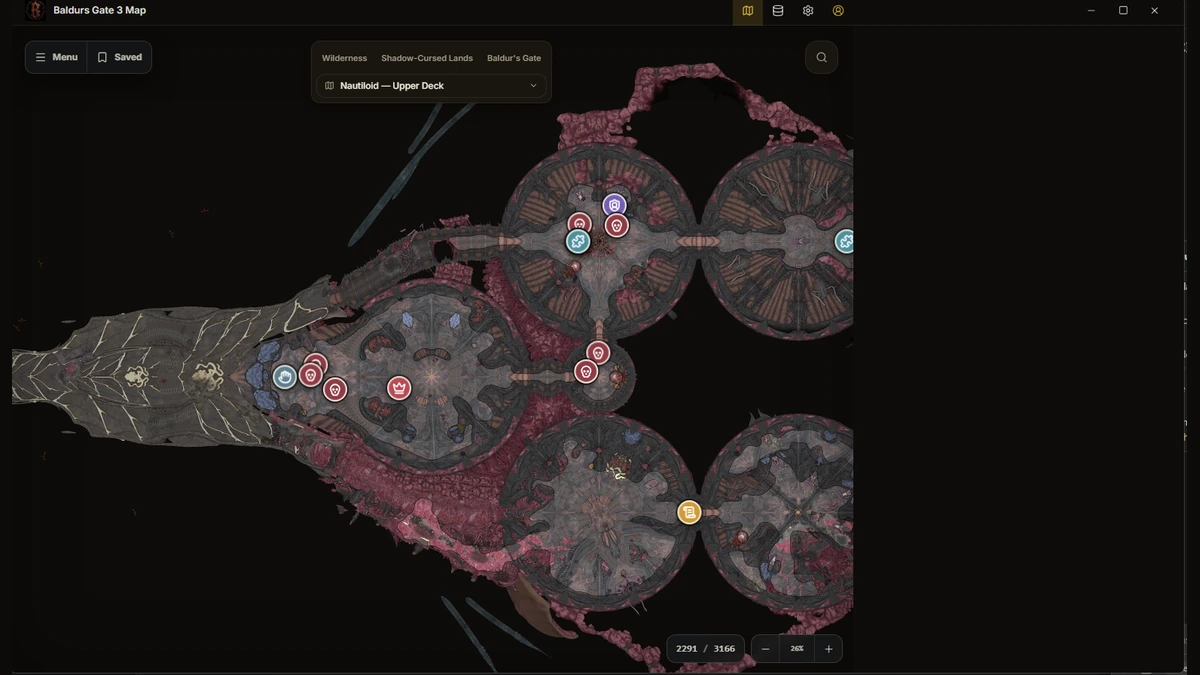Select the skull marker just below the purple shield
Screen dimensions: 1200x675
tap(616, 226)
